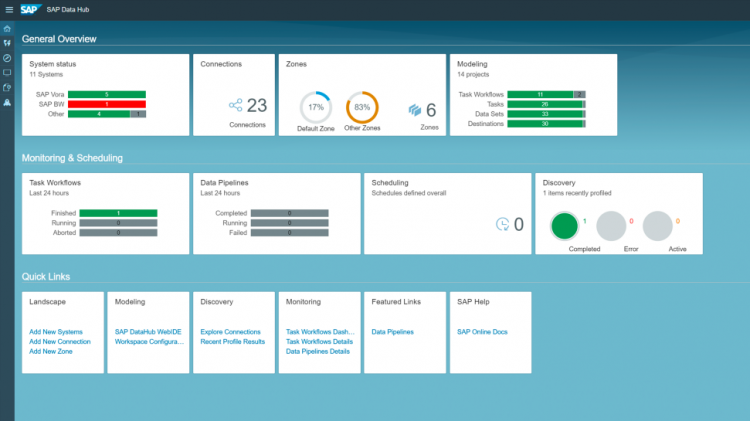
Task: Click the grey Active discovery circle
Action: coord(657,226)
